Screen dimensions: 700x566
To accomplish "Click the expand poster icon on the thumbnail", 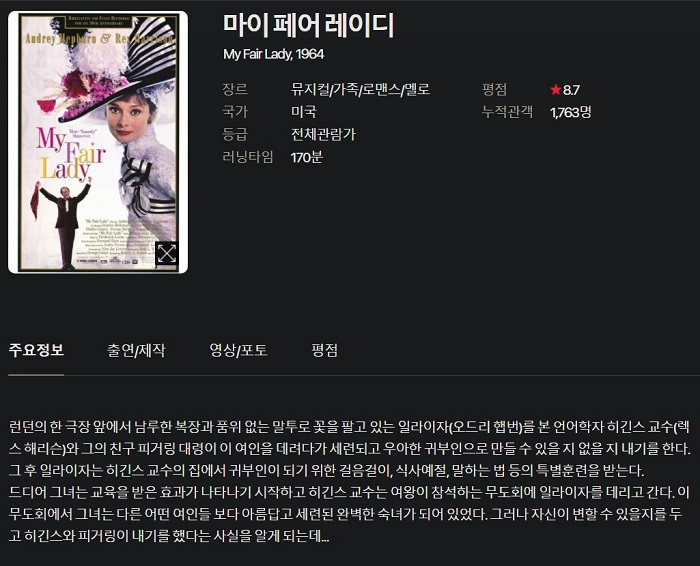I will (167, 254).
